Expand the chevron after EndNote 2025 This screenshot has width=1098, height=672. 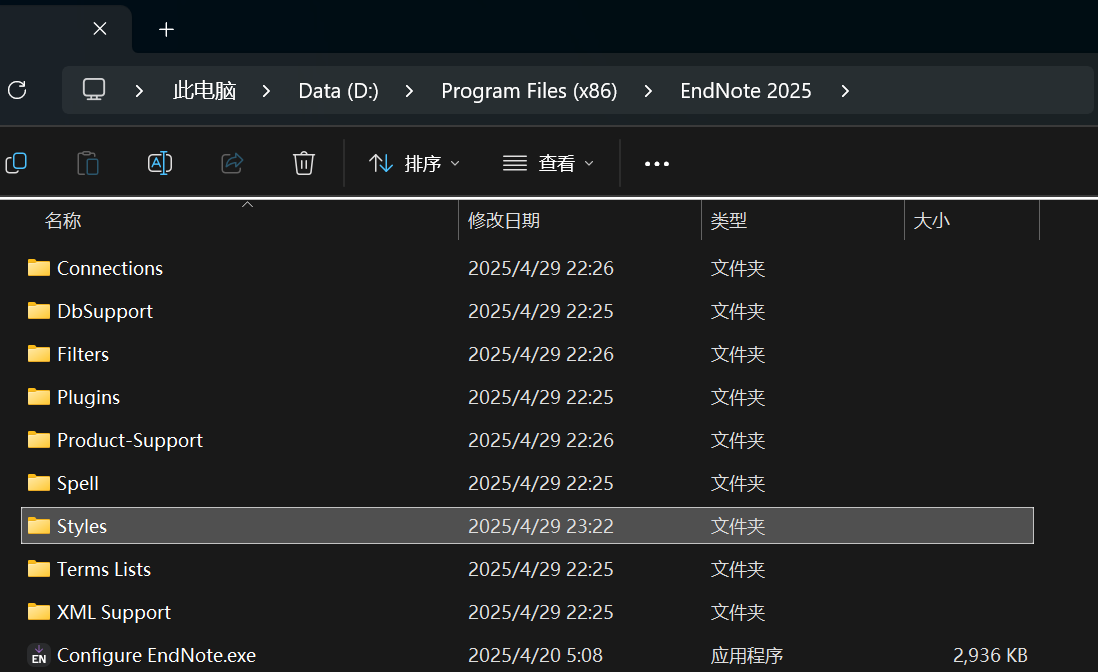coord(845,91)
